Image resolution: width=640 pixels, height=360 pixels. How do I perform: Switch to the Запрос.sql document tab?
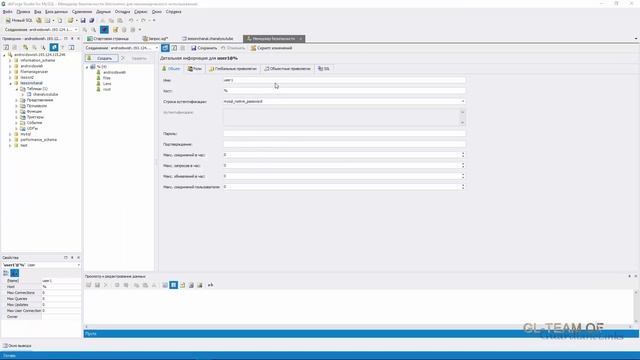pos(156,38)
